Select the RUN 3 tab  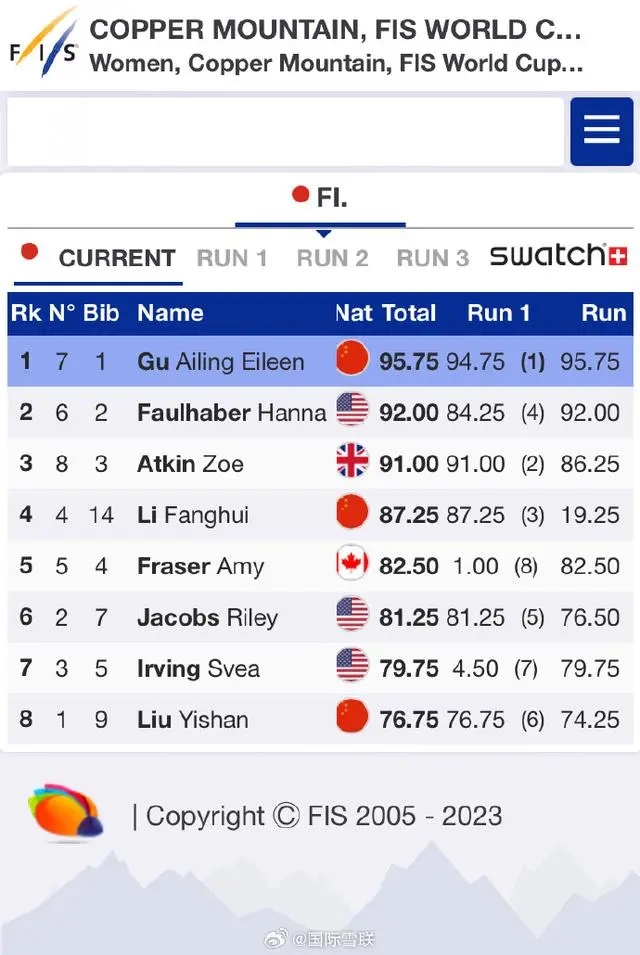pos(432,258)
